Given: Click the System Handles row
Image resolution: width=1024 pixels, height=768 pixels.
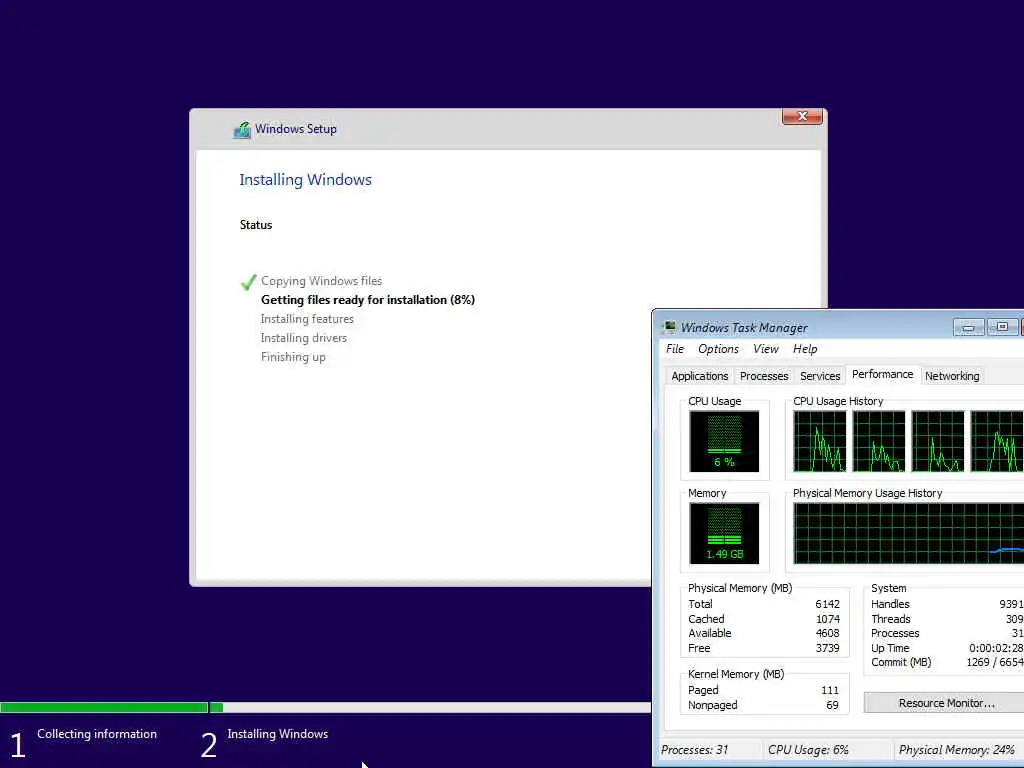Looking at the screenshot, I should click(x=947, y=604).
